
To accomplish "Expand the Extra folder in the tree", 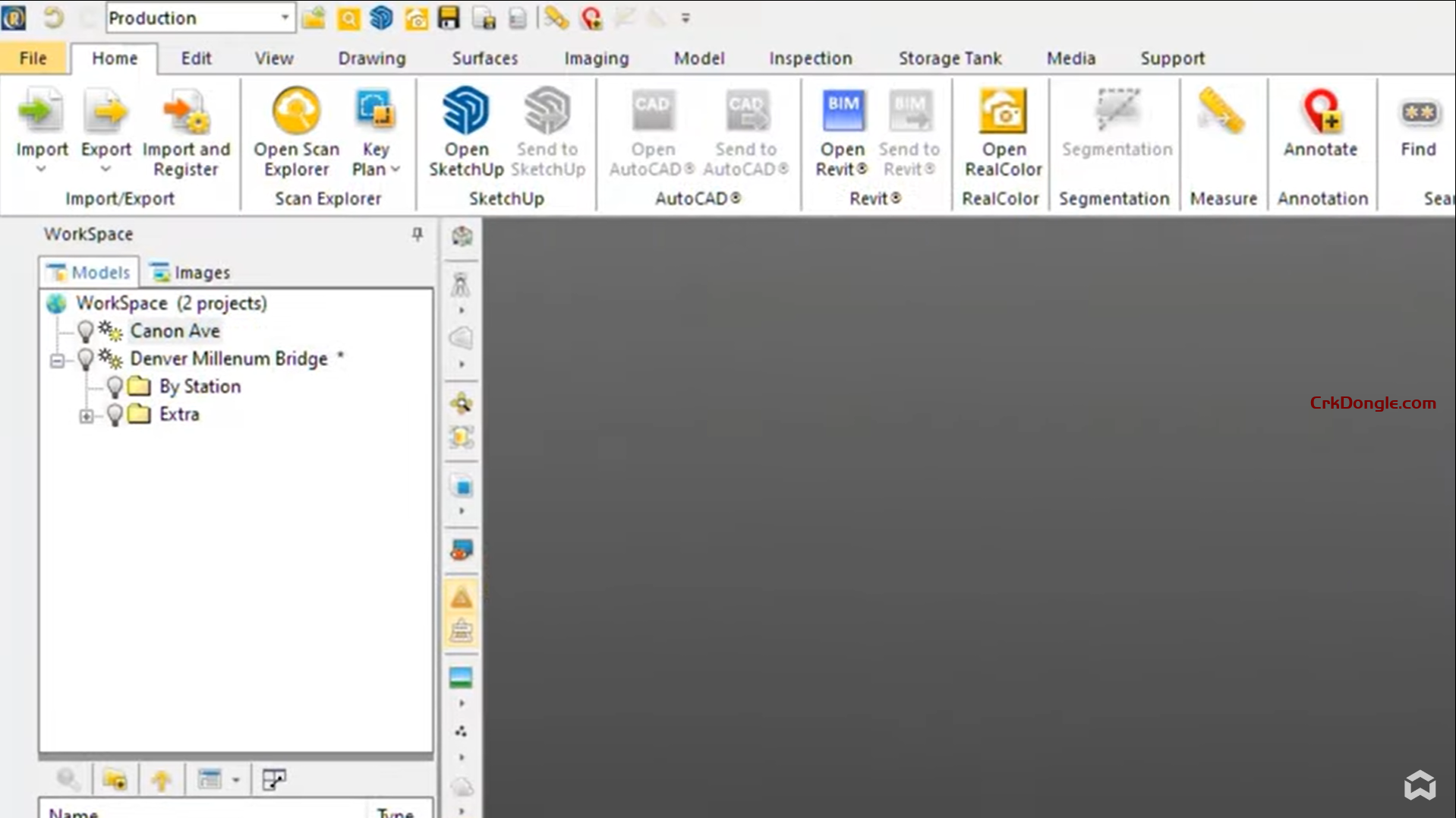I will click(x=87, y=414).
